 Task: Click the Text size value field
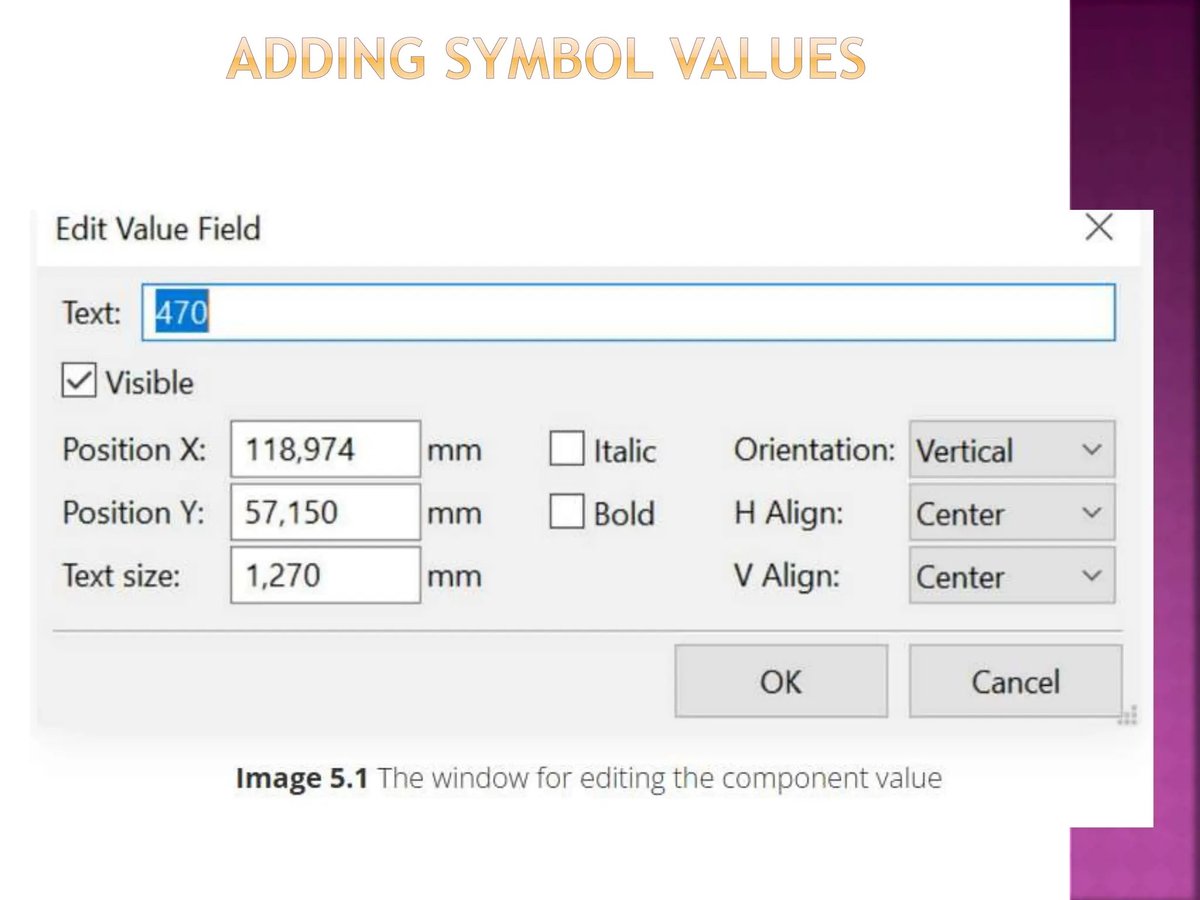click(x=325, y=575)
